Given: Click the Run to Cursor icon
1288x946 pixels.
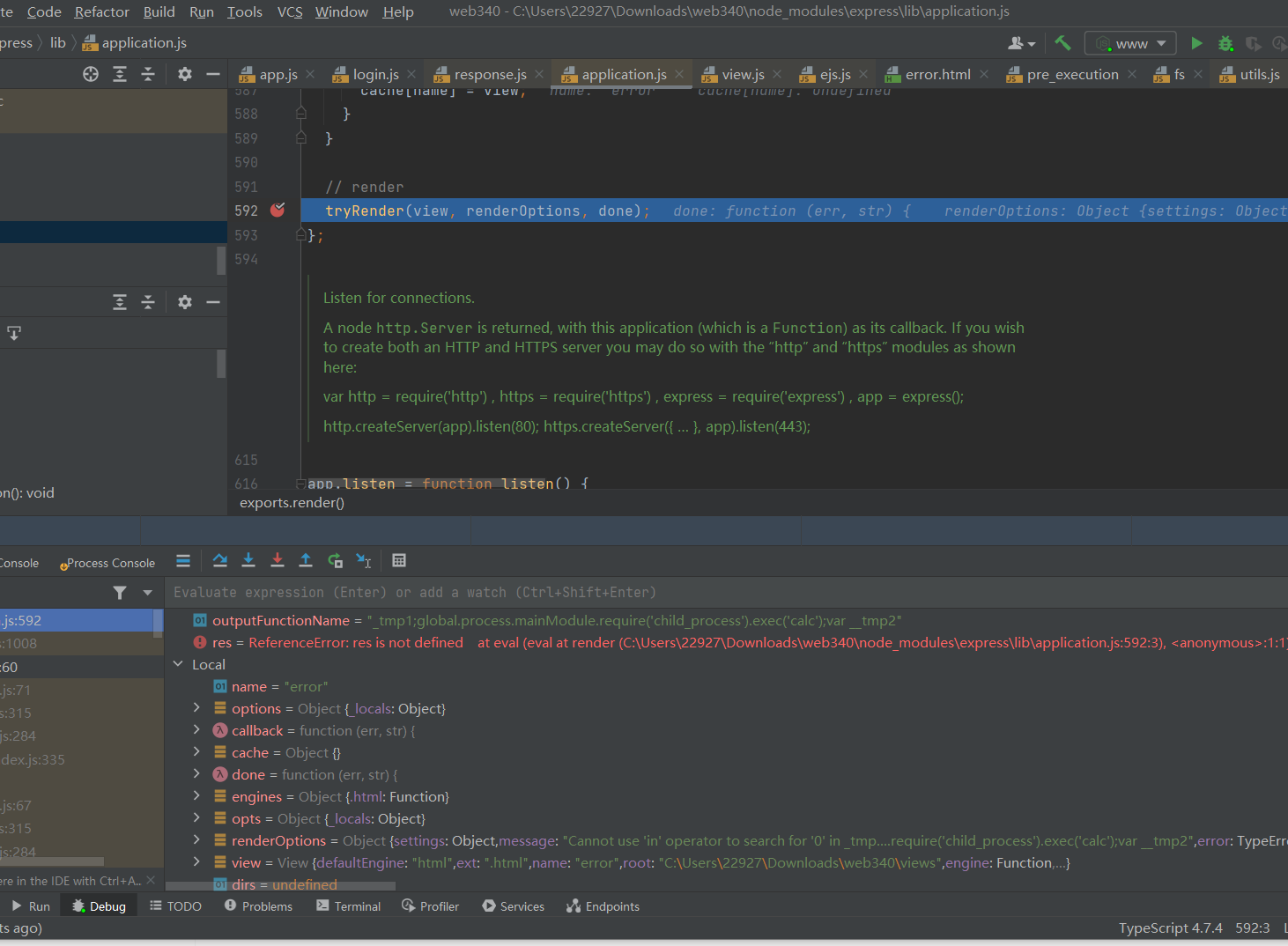Looking at the screenshot, I should click(363, 560).
